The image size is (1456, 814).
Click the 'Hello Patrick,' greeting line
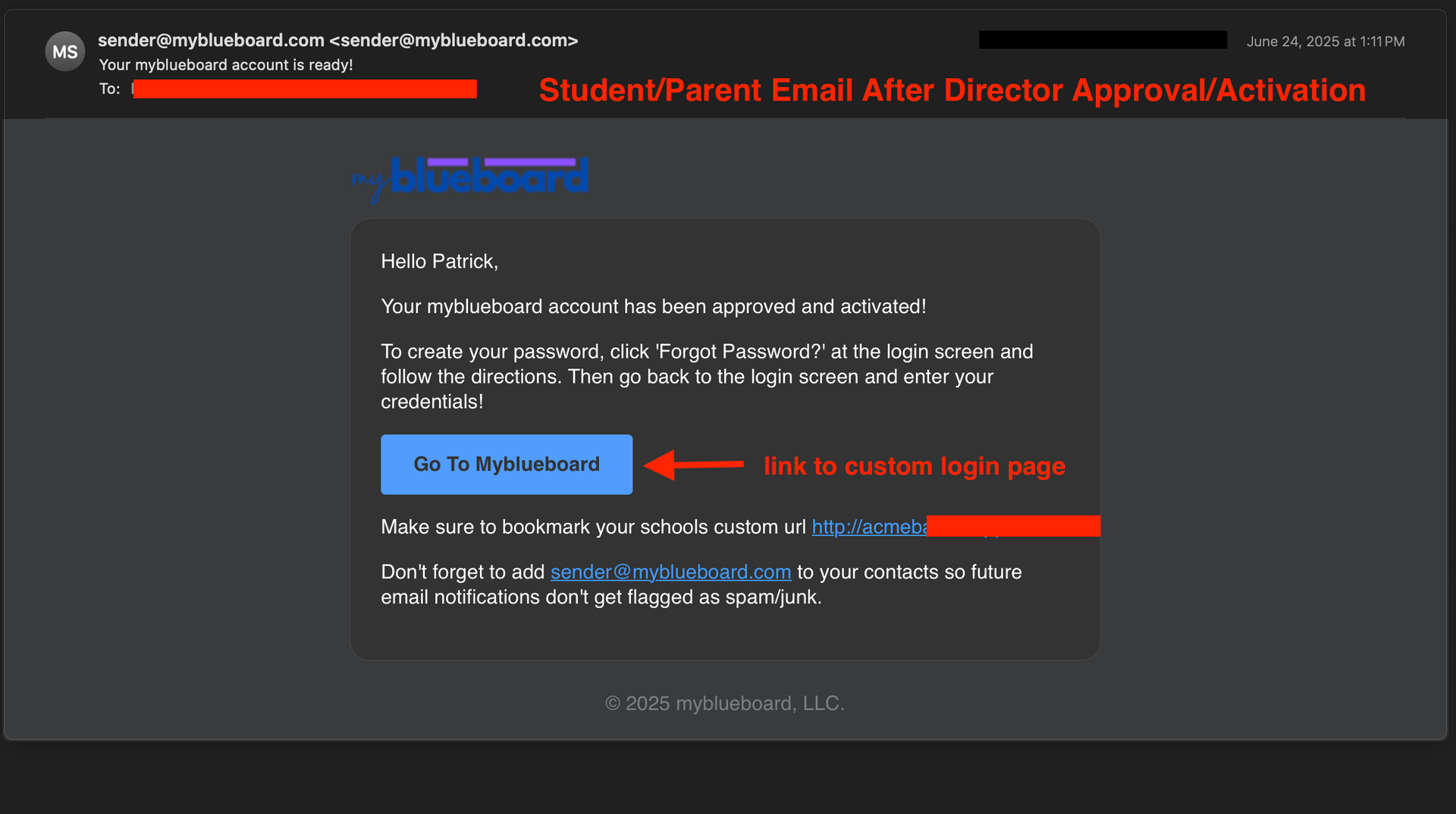click(439, 261)
